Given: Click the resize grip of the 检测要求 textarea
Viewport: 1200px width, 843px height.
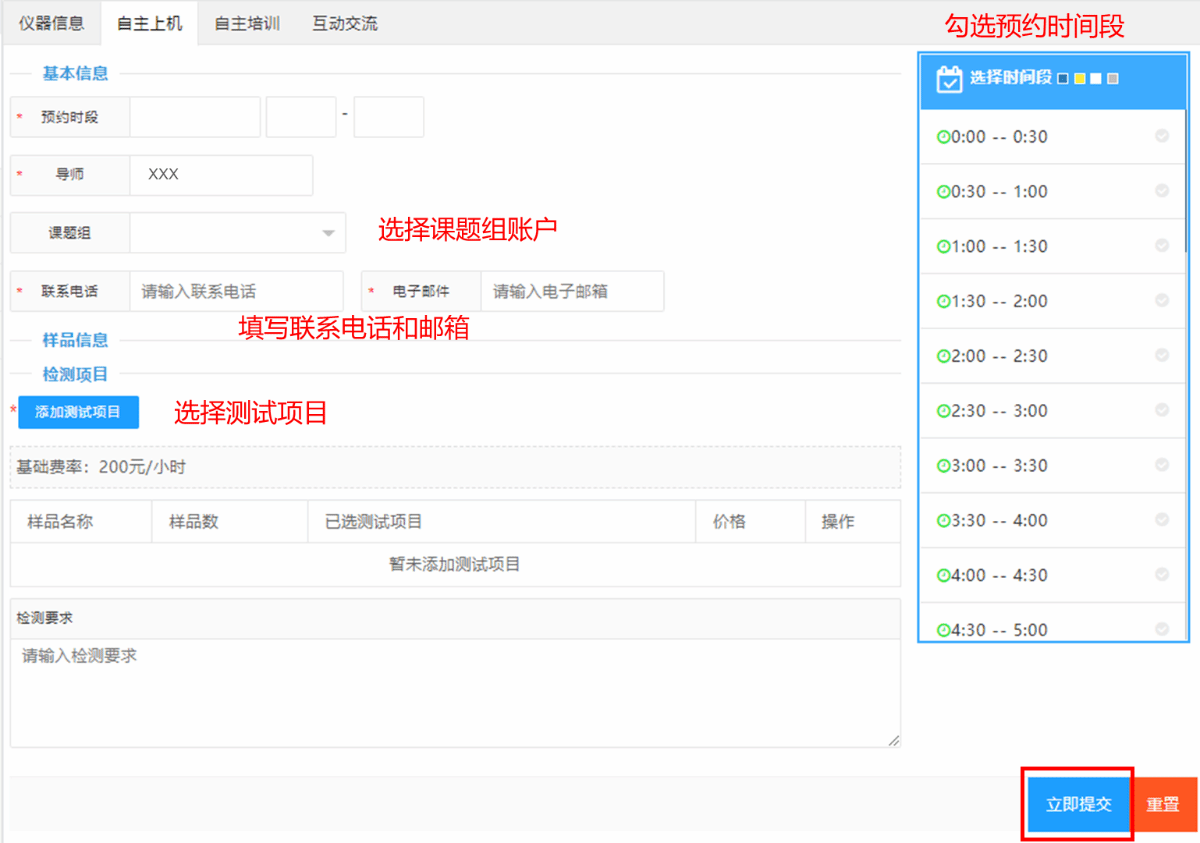Looking at the screenshot, I should pos(893,740).
